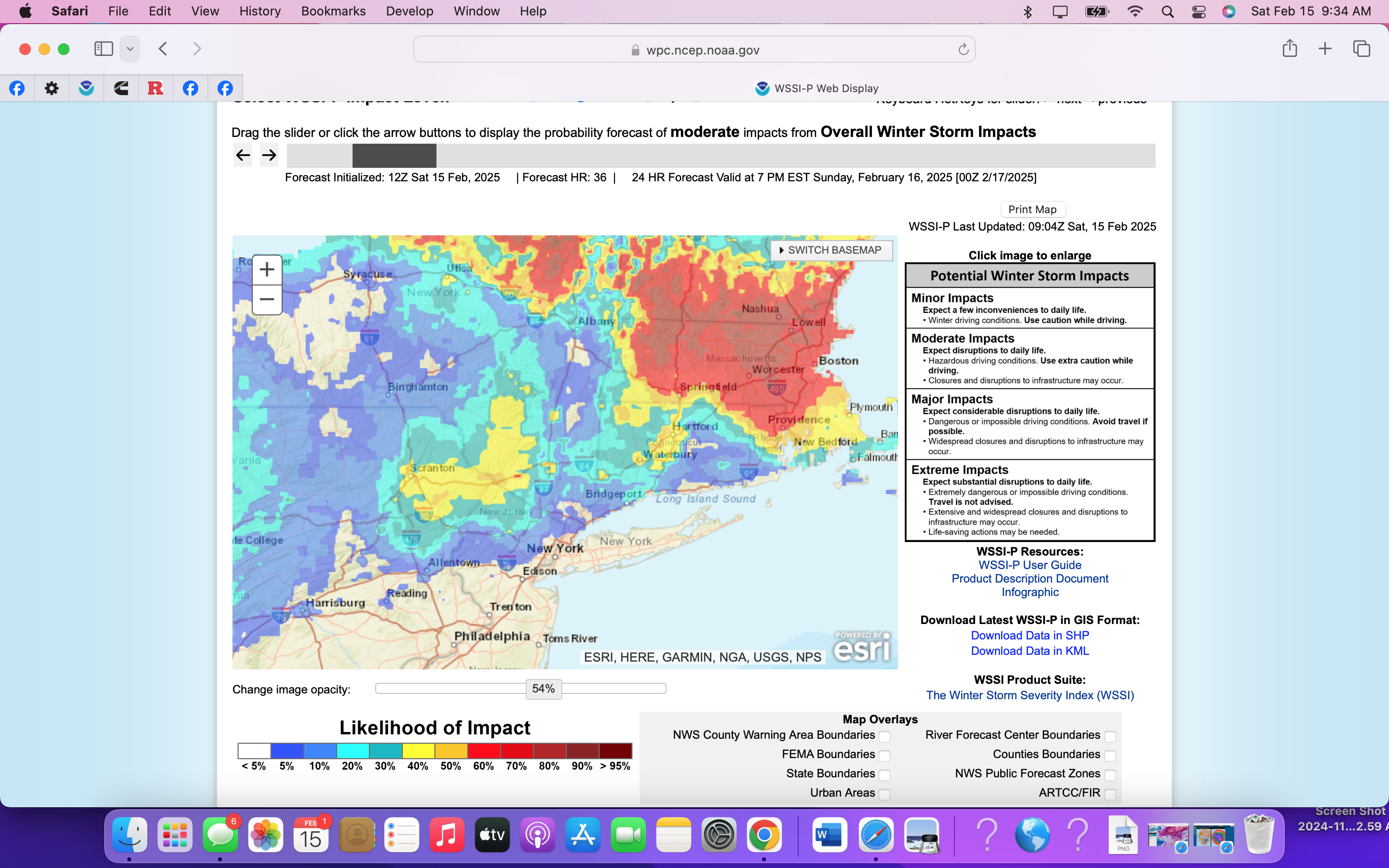The height and width of the screenshot is (868, 1389).
Task: Open the Photos app from the Dock
Action: [x=266, y=835]
